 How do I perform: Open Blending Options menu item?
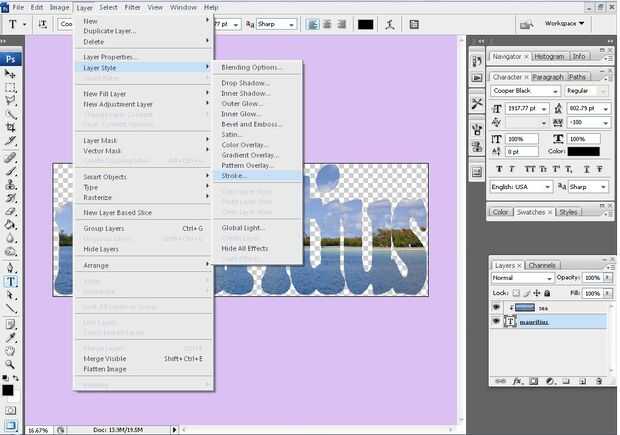point(251,67)
